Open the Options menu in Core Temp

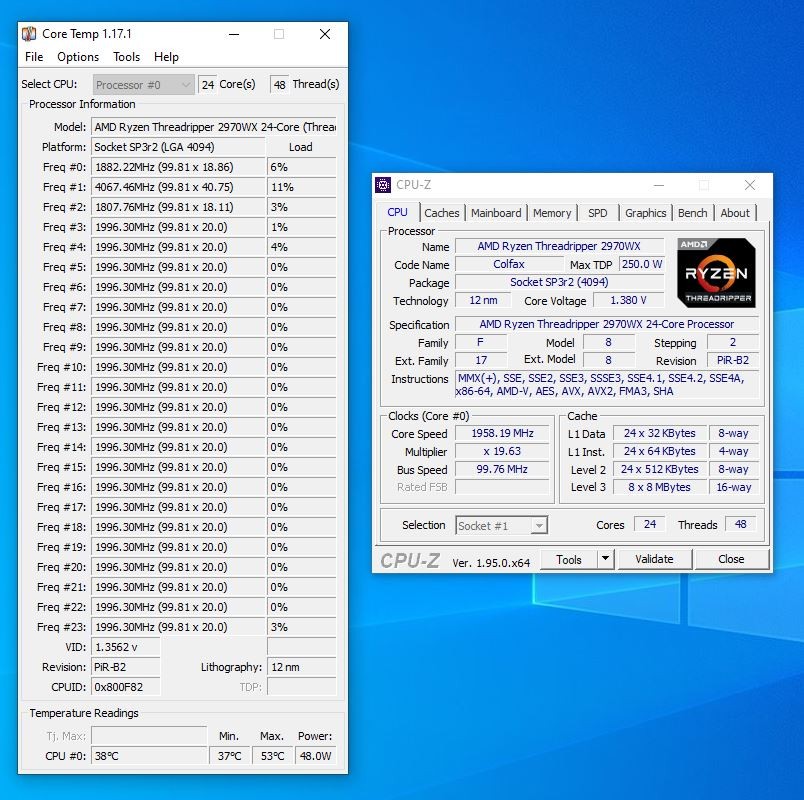pyautogui.click(x=78, y=57)
